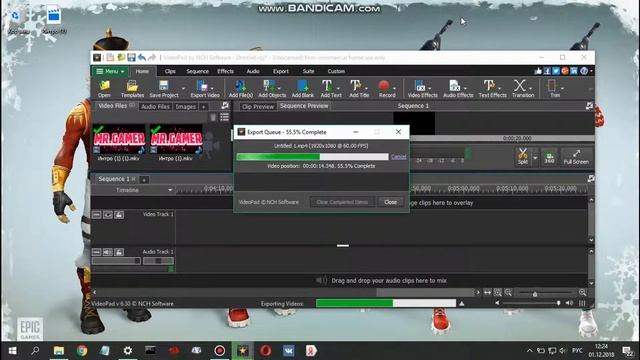Viewport: 640px width, 360px height.
Task: Click the list view icon in media bin
Action: click(x=224, y=118)
